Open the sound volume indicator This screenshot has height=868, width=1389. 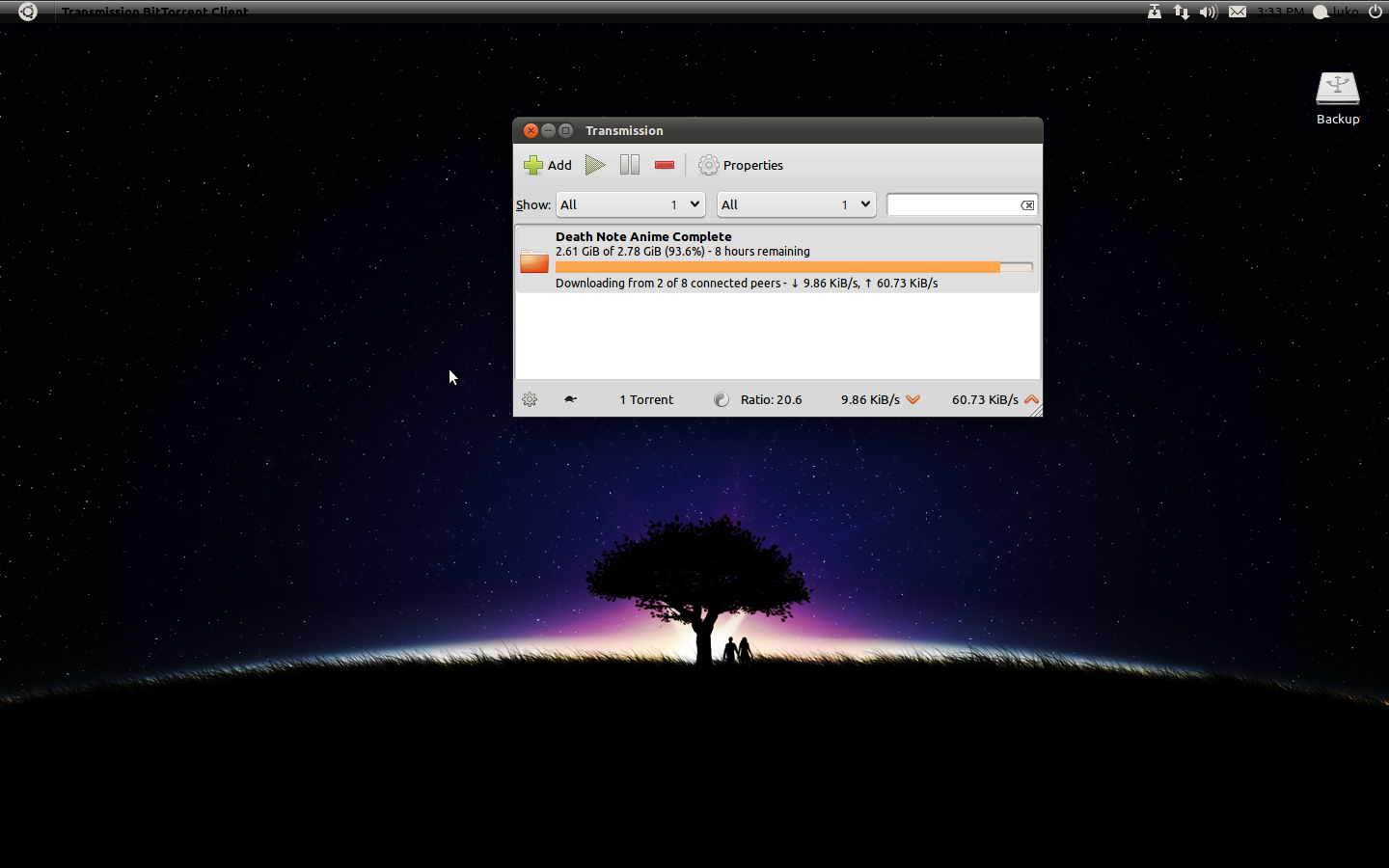(x=1209, y=12)
